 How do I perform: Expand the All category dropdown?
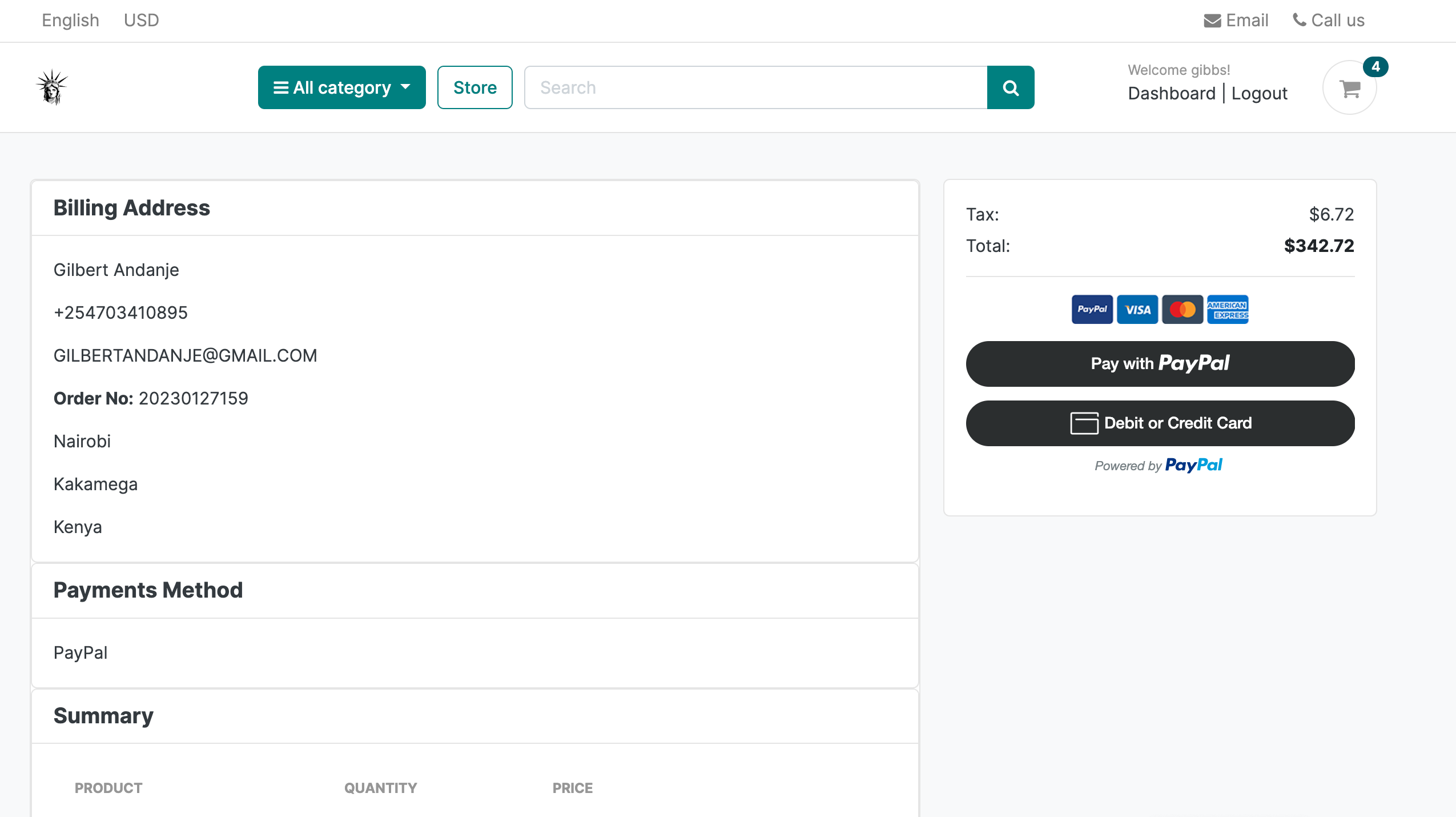point(341,87)
